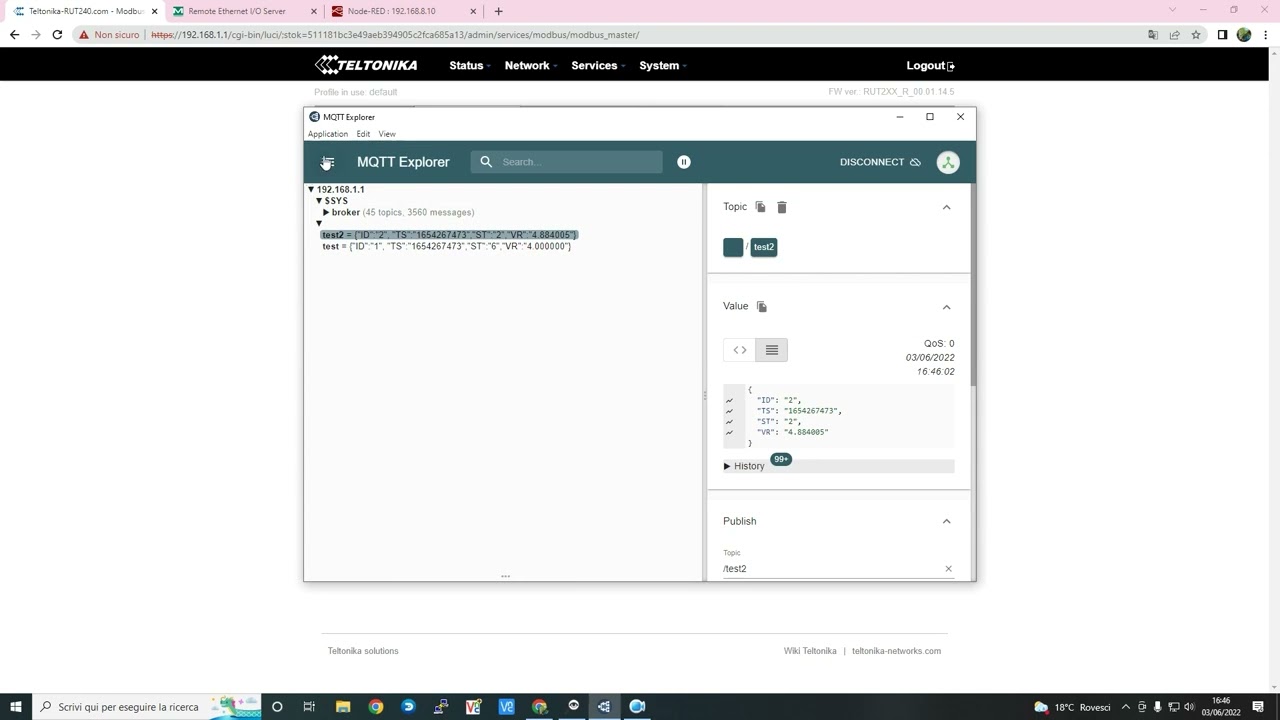Image resolution: width=1280 pixels, height=720 pixels.
Task: Open the Network menu on Teltonika page
Action: pos(530,65)
